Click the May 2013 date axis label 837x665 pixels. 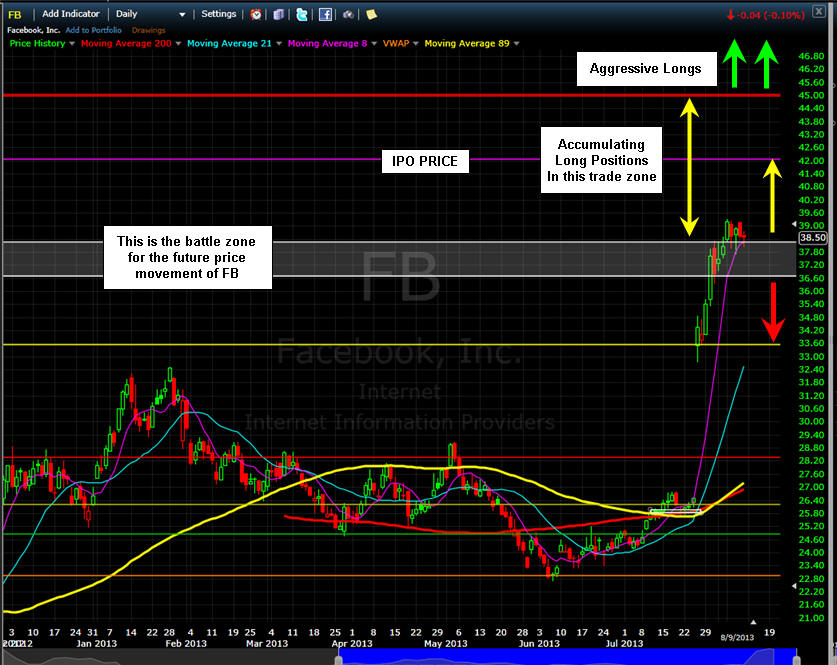[x=446, y=644]
